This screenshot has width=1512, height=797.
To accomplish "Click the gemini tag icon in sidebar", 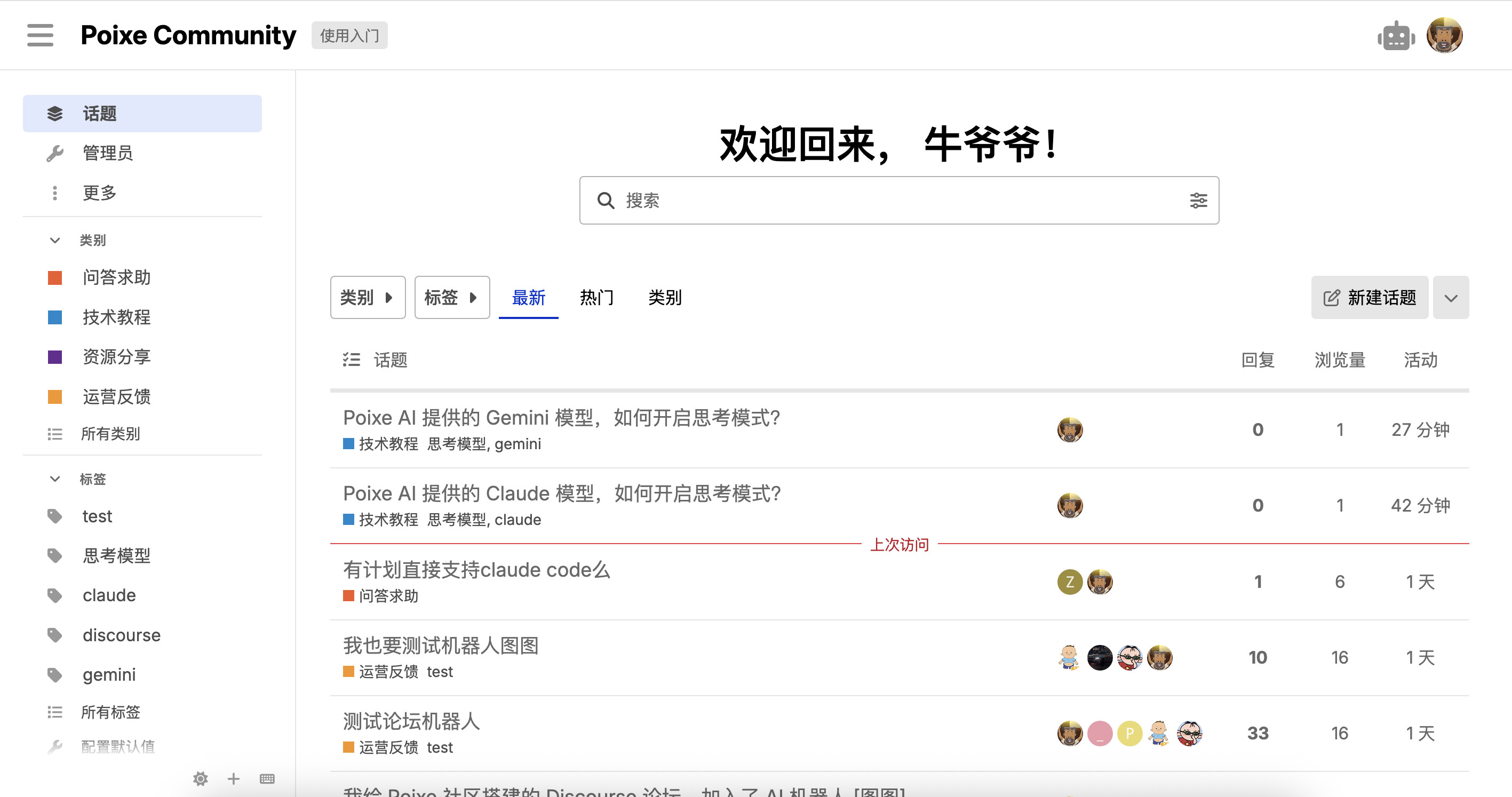I will pyautogui.click(x=54, y=675).
